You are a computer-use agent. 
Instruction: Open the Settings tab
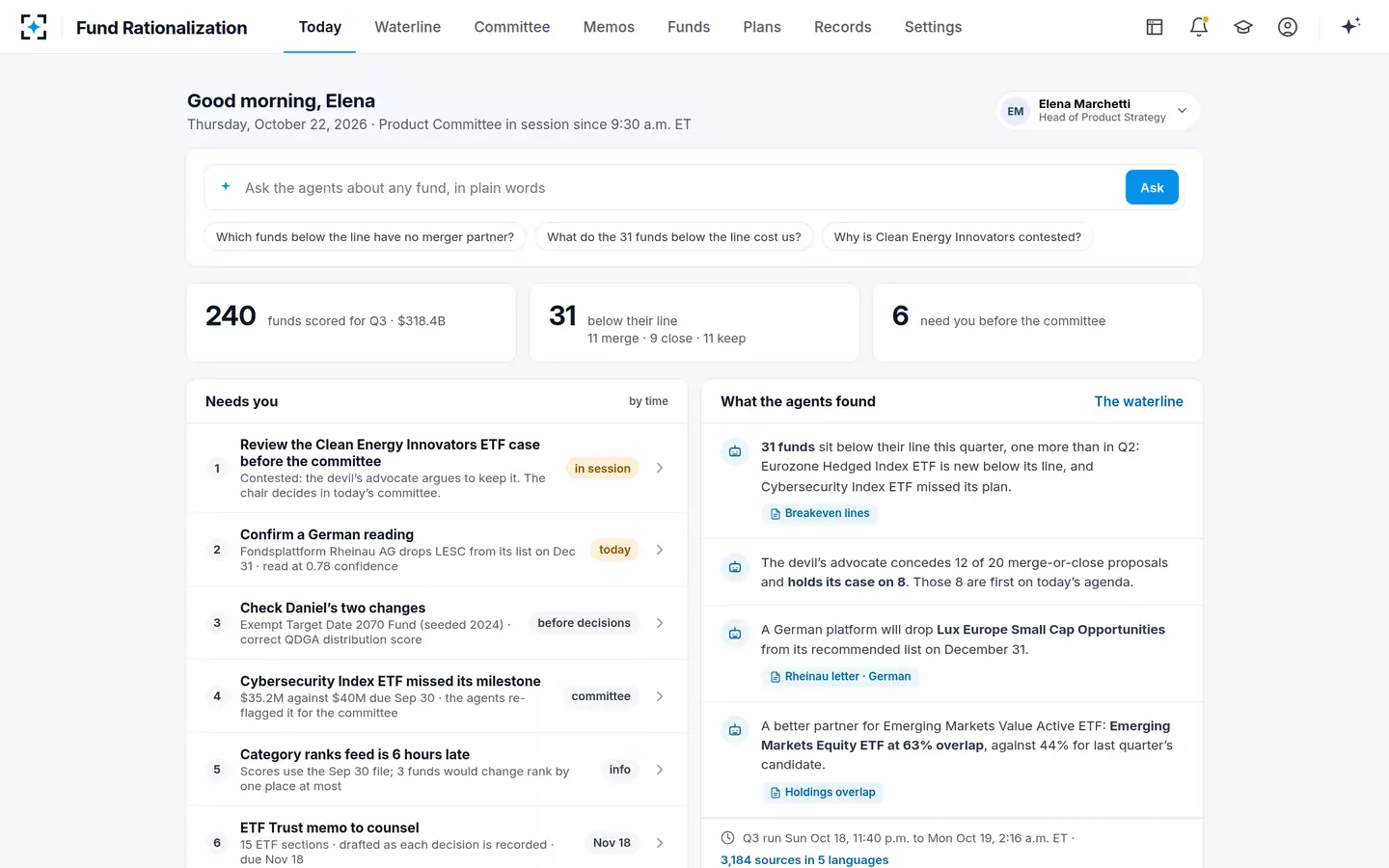tap(933, 27)
